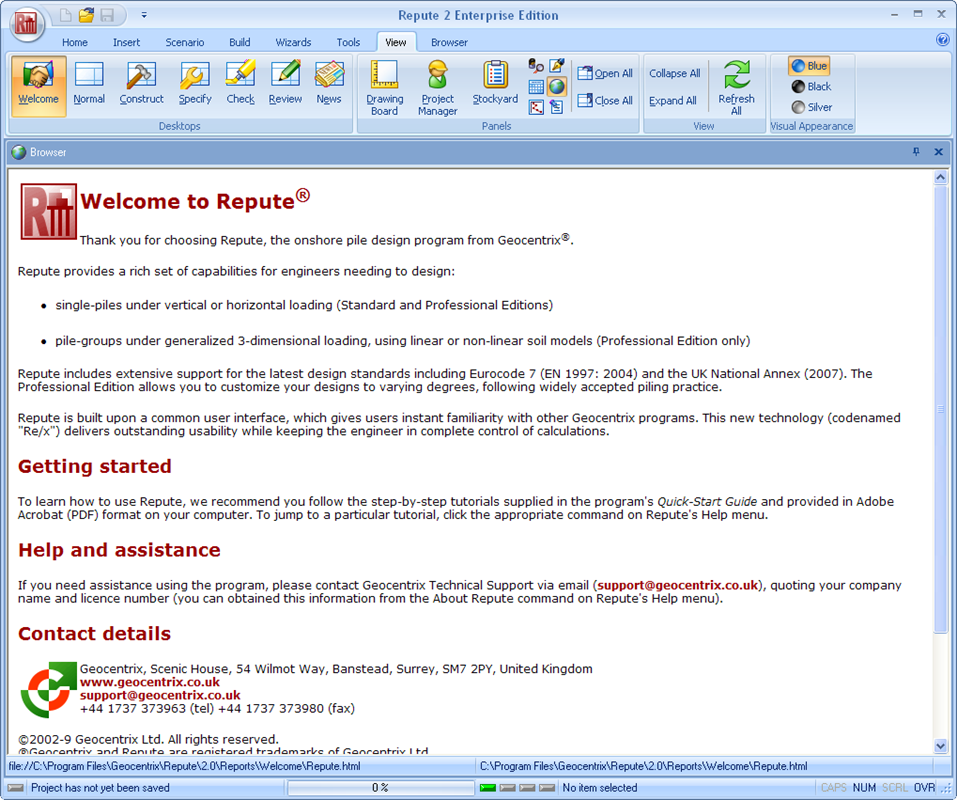Click the 'Project has not yet been saved' status text
Viewport: 957px width, 800px height.
[100, 788]
